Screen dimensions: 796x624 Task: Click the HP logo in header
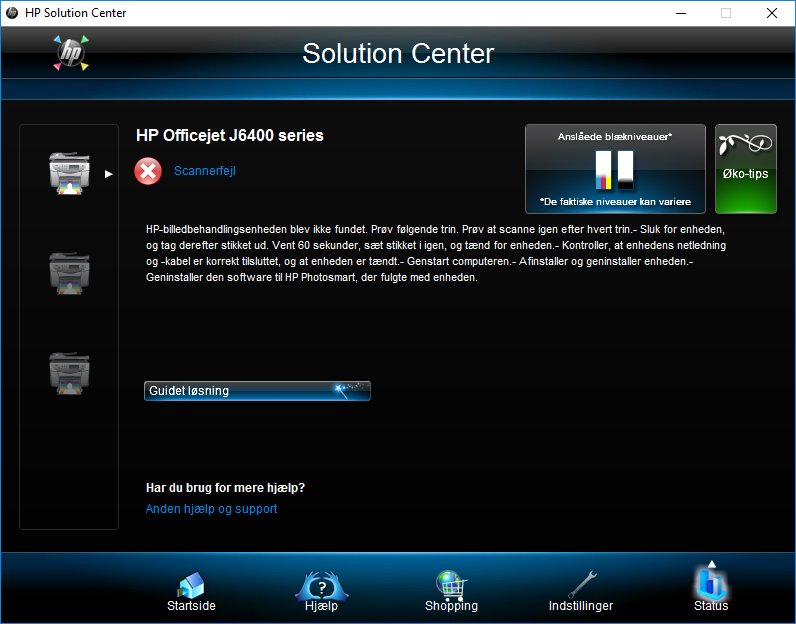(71, 53)
